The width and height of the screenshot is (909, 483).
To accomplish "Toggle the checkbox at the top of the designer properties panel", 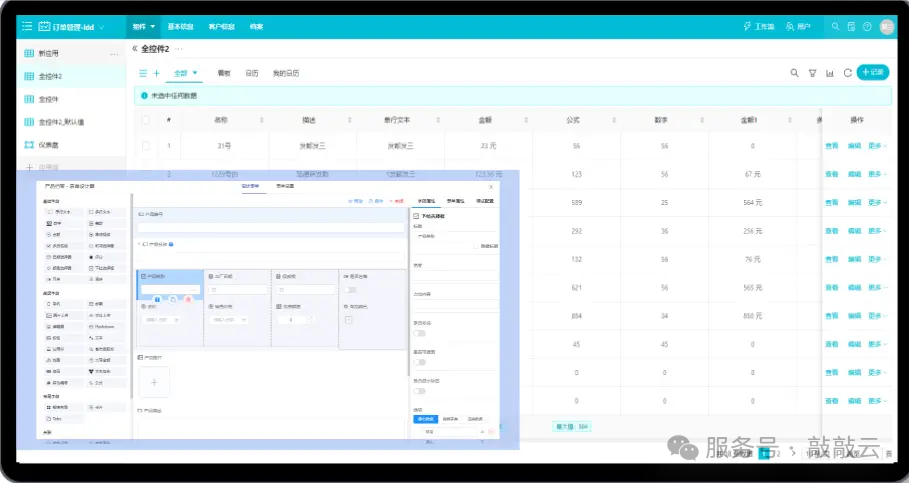I will tap(416, 216).
